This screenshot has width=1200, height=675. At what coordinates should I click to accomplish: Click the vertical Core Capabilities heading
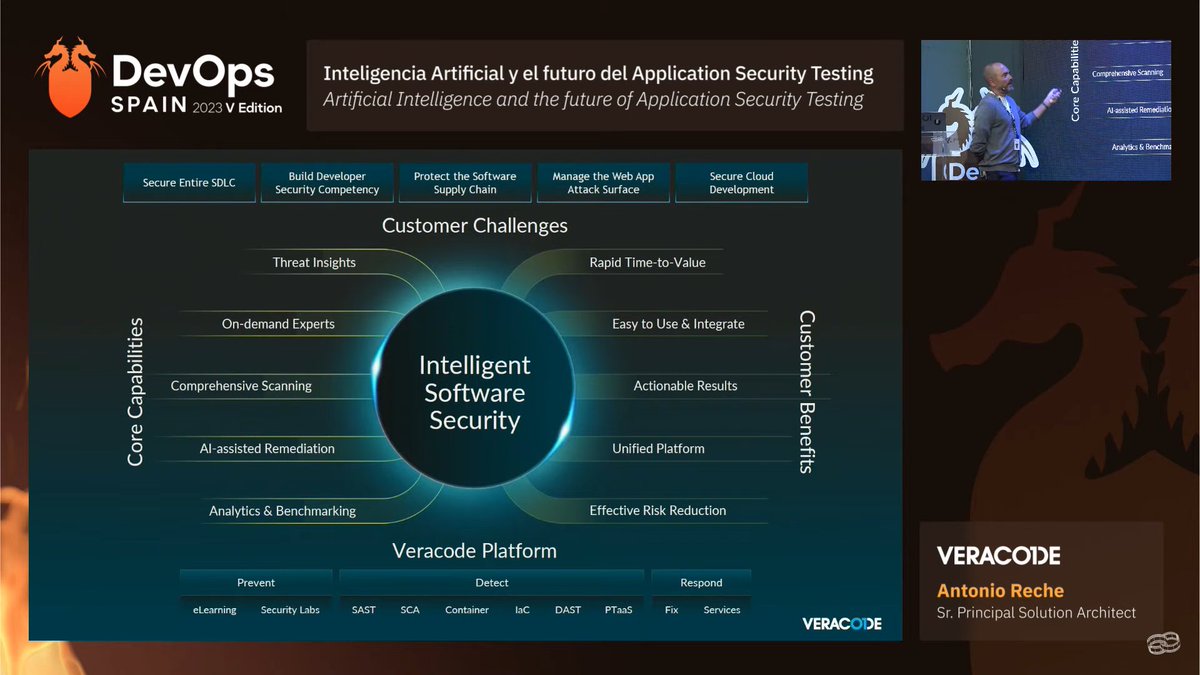click(x=136, y=392)
